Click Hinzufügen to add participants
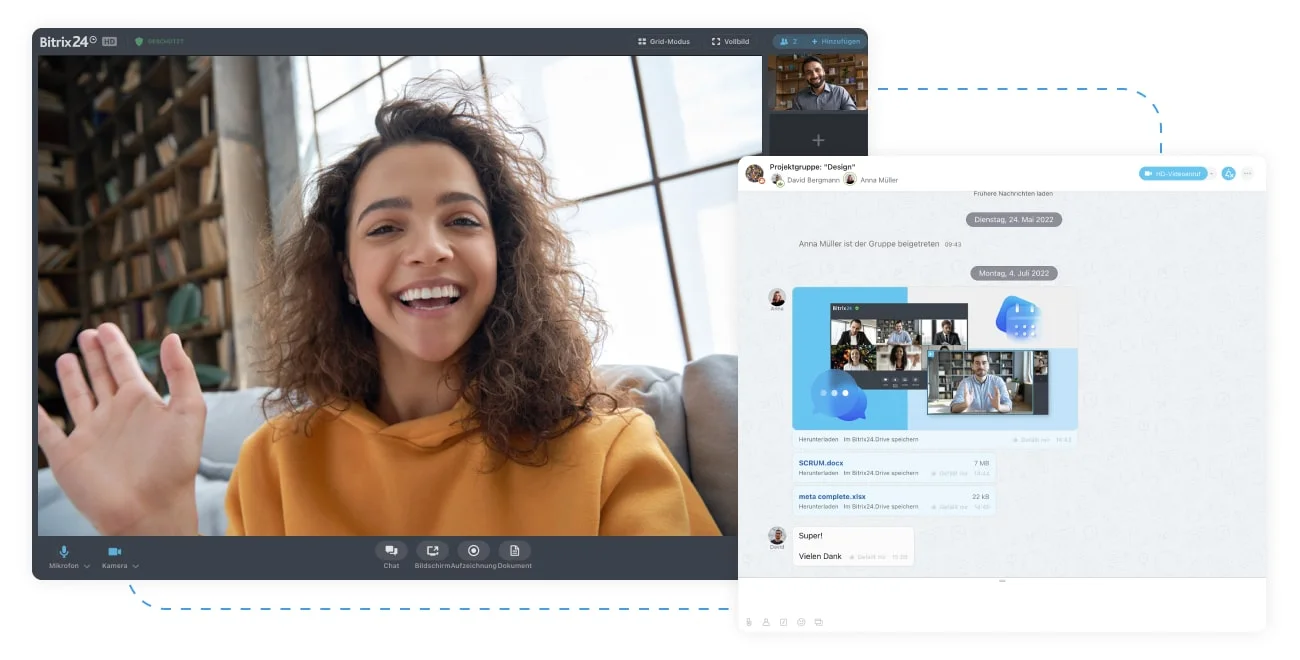This screenshot has width=1300, height=660. [835, 42]
